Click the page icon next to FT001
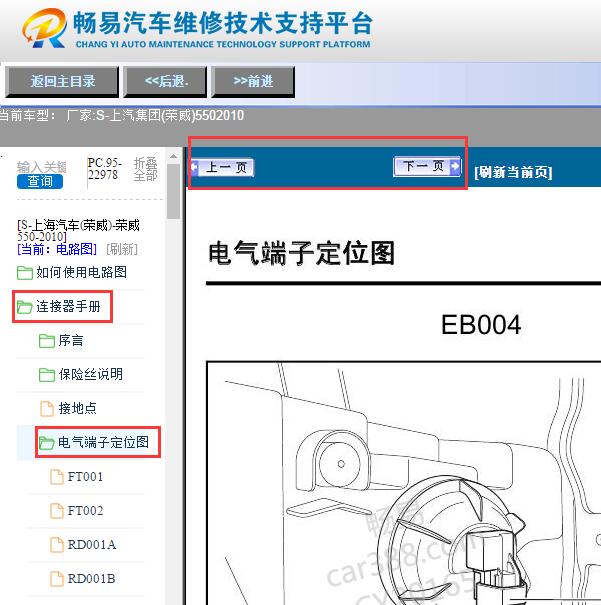Screen dimensions: 601x605 click(x=57, y=477)
